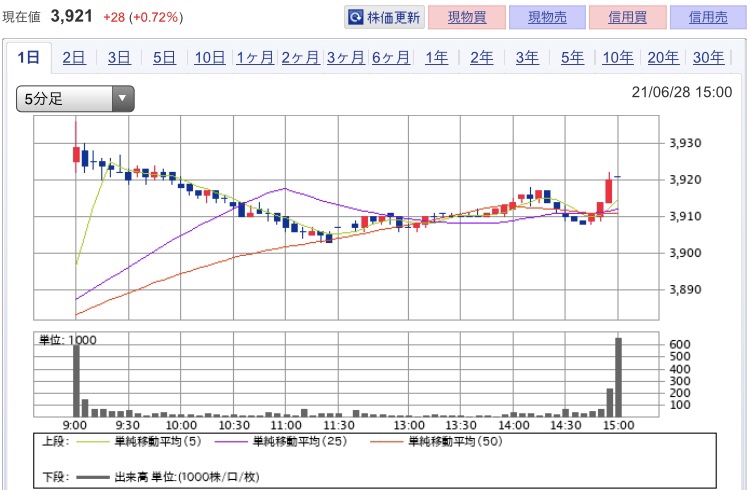Click the 単純移動平均(50) legend entry

(x=436, y=441)
